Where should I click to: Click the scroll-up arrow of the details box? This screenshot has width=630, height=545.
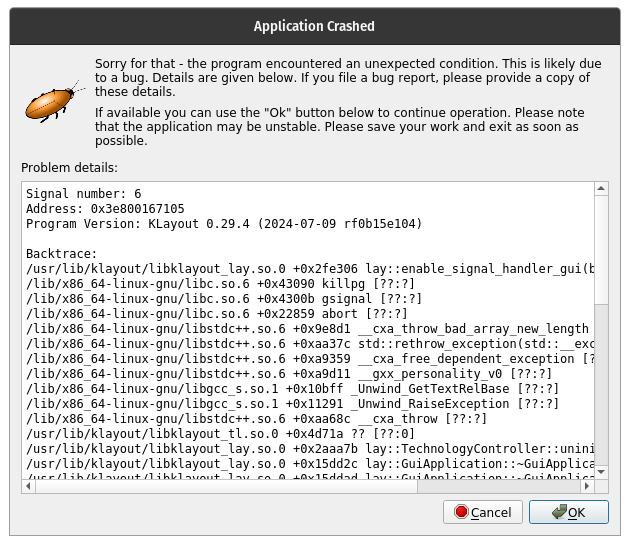[601, 188]
